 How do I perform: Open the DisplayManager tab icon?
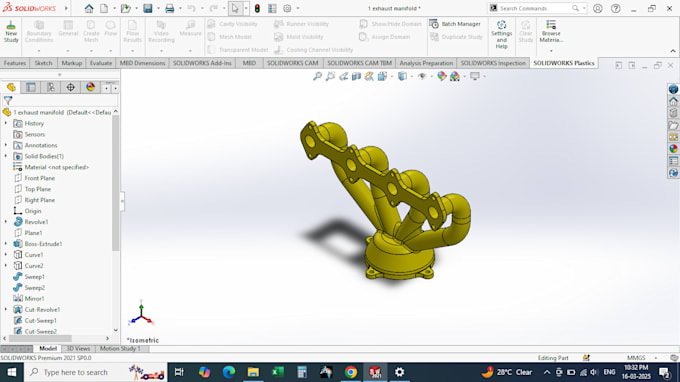point(90,88)
